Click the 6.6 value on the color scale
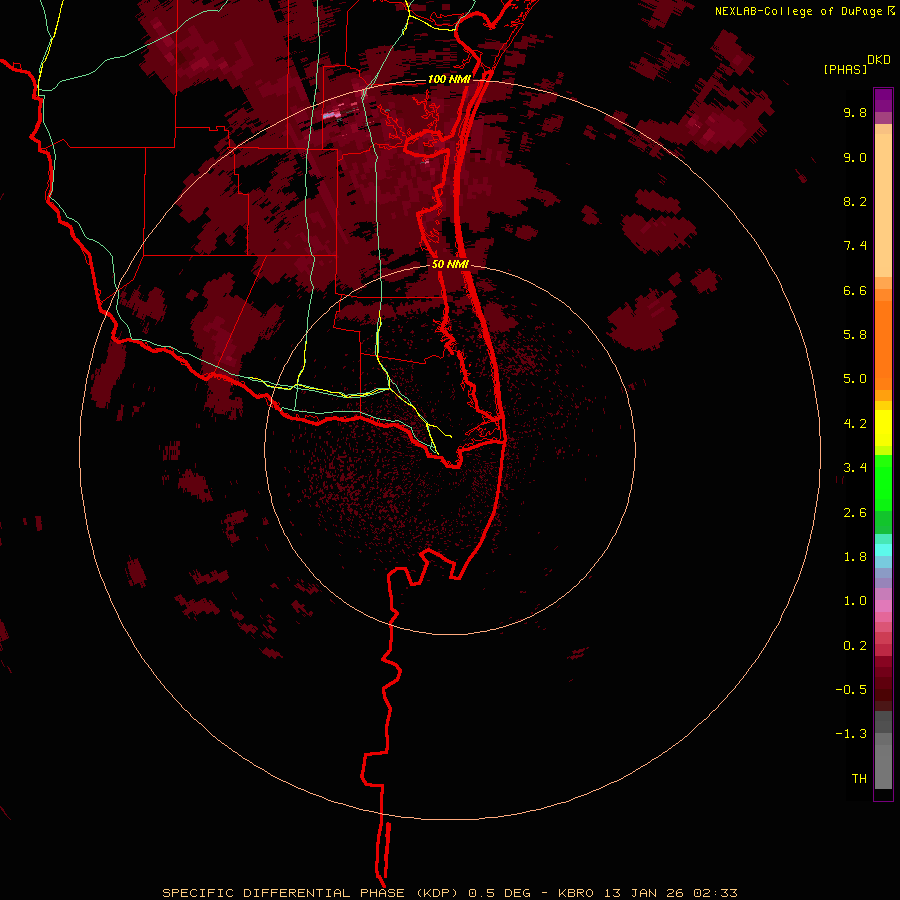Viewport: 900px width, 900px height. 855,290
